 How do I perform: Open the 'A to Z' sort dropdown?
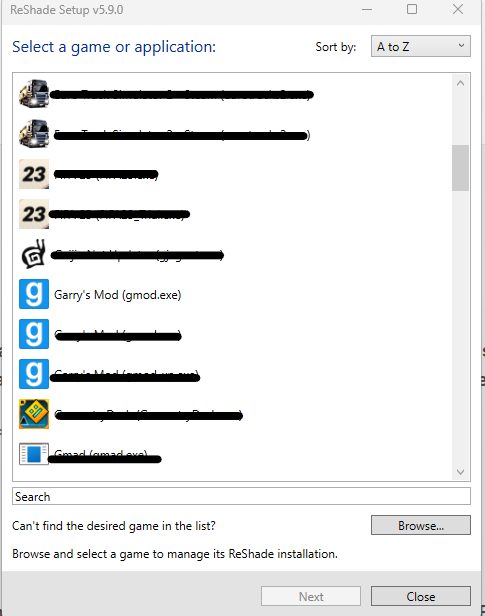[421, 46]
